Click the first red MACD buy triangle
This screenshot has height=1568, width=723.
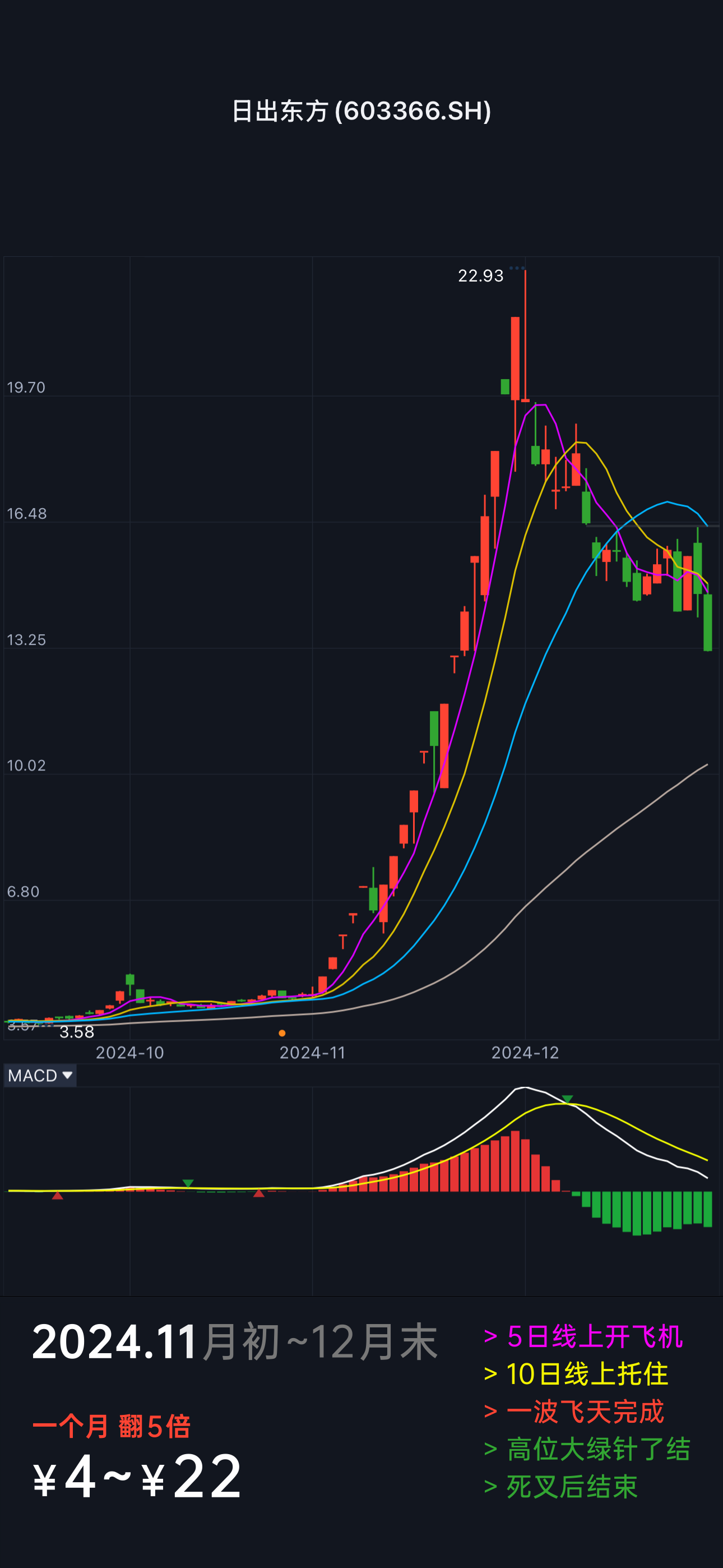tap(57, 1196)
